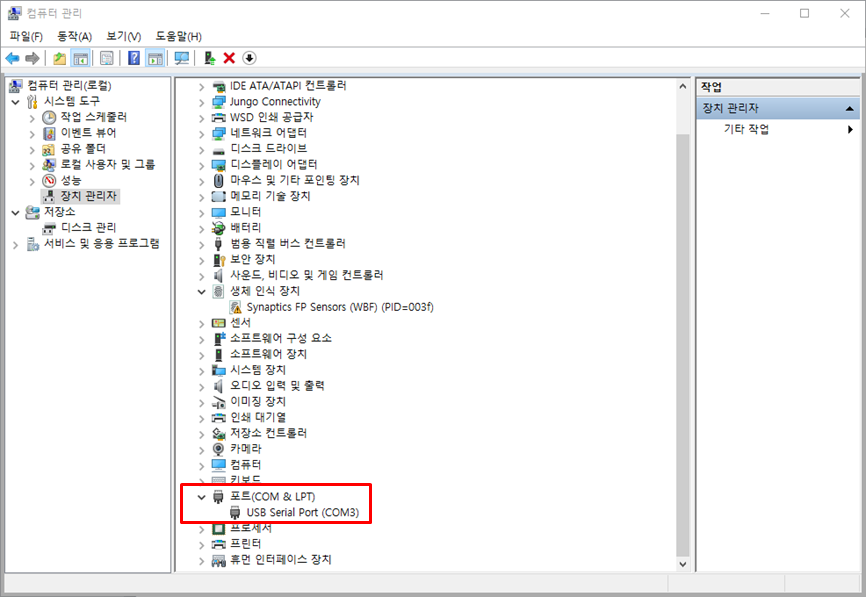The width and height of the screenshot is (866, 597).
Task: Select the 센서 category
Action: [240, 323]
